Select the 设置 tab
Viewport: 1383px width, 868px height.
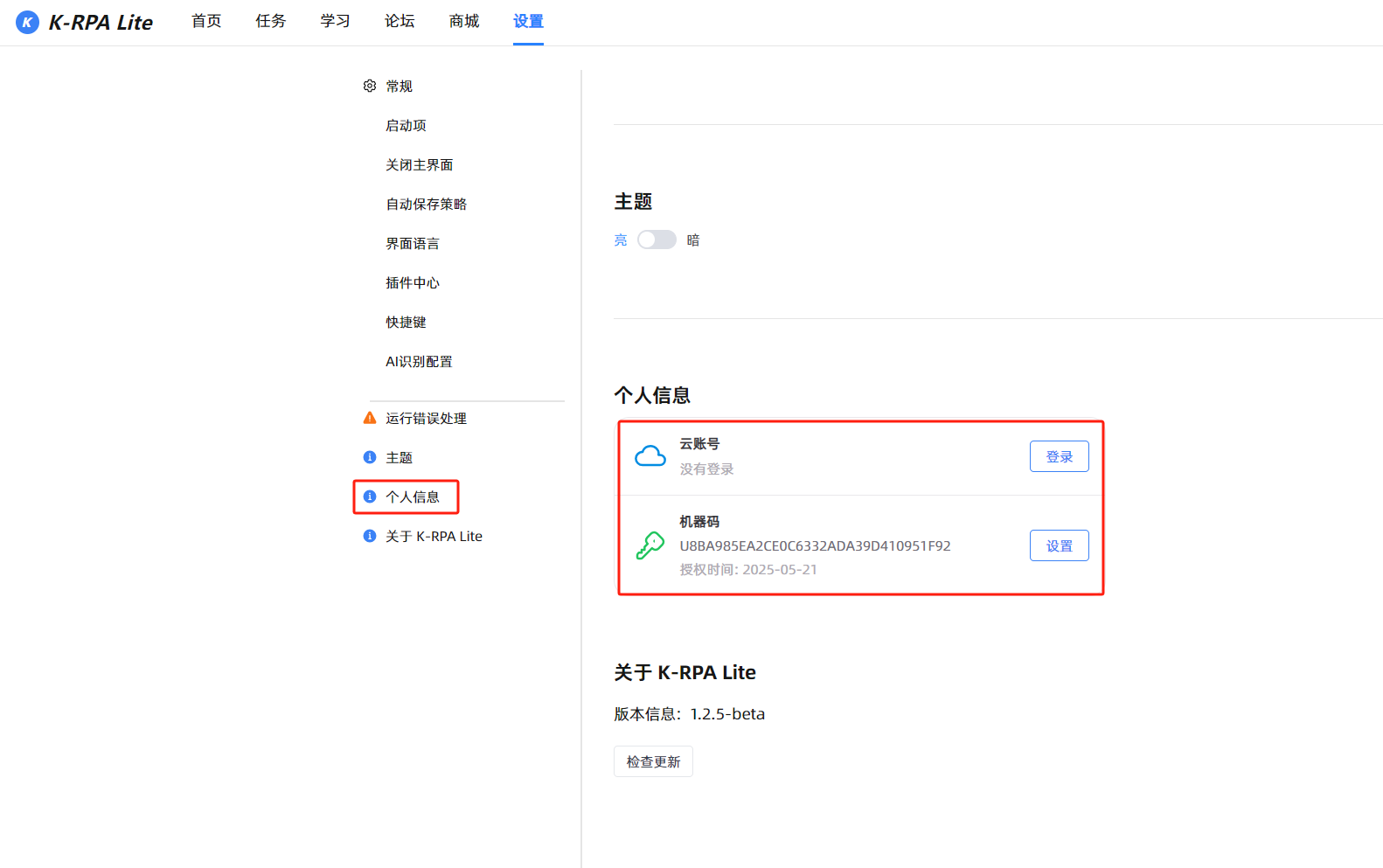pos(528,21)
